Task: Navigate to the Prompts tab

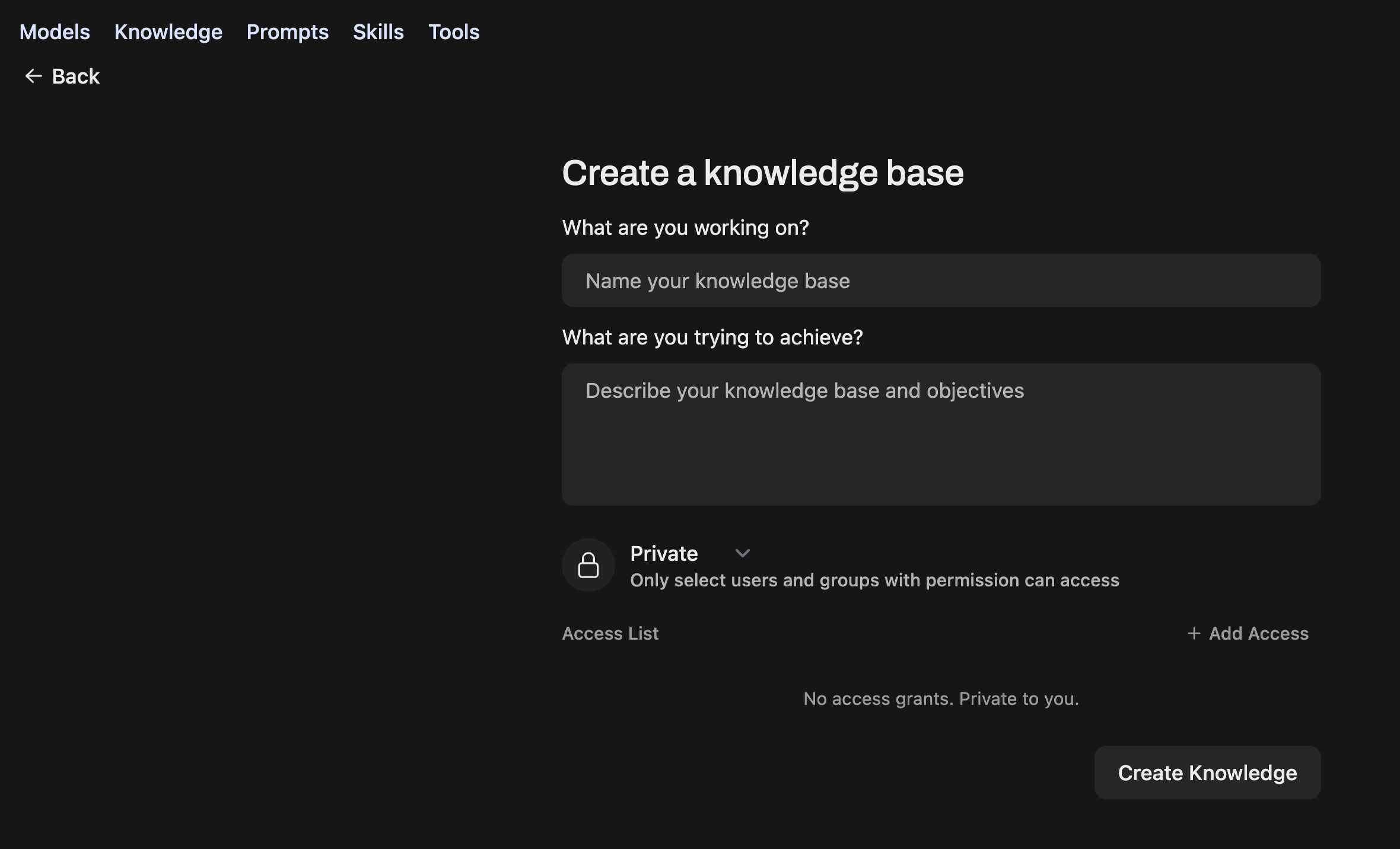Action: pos(288,31)
